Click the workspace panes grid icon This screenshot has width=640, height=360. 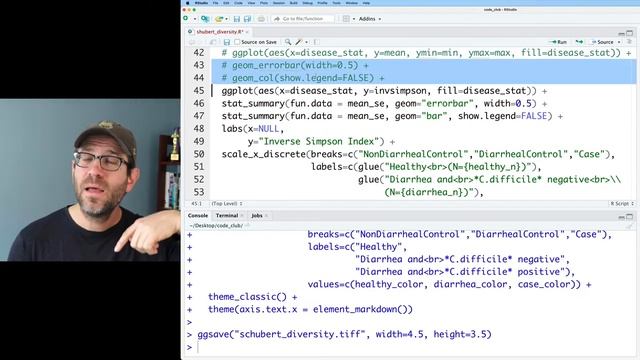[346, 19]
